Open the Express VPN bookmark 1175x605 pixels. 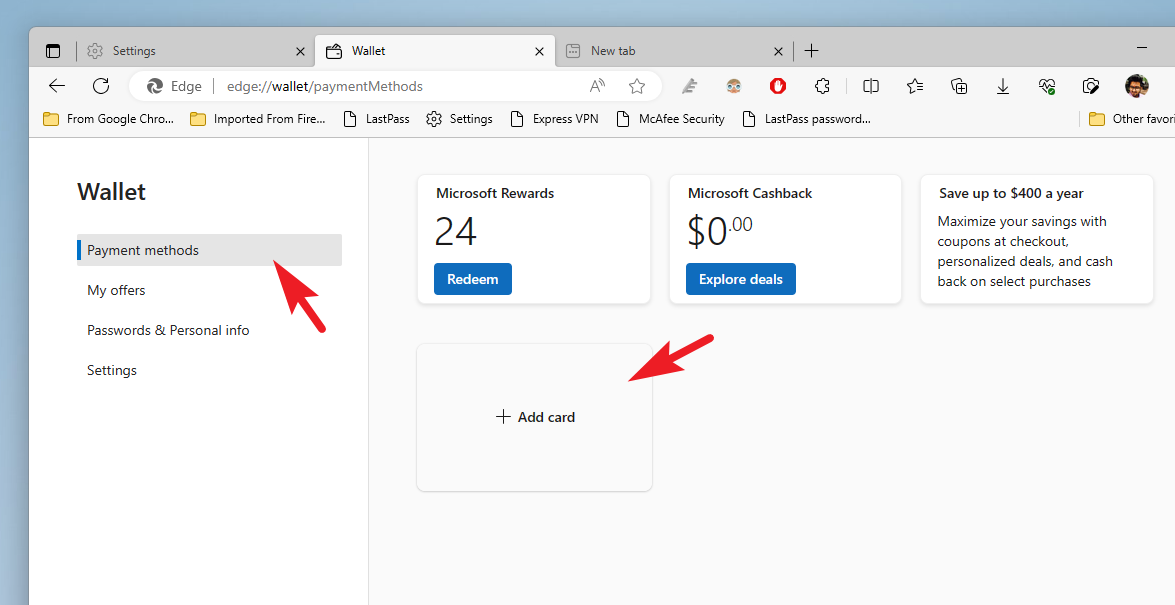click(555, 118)
